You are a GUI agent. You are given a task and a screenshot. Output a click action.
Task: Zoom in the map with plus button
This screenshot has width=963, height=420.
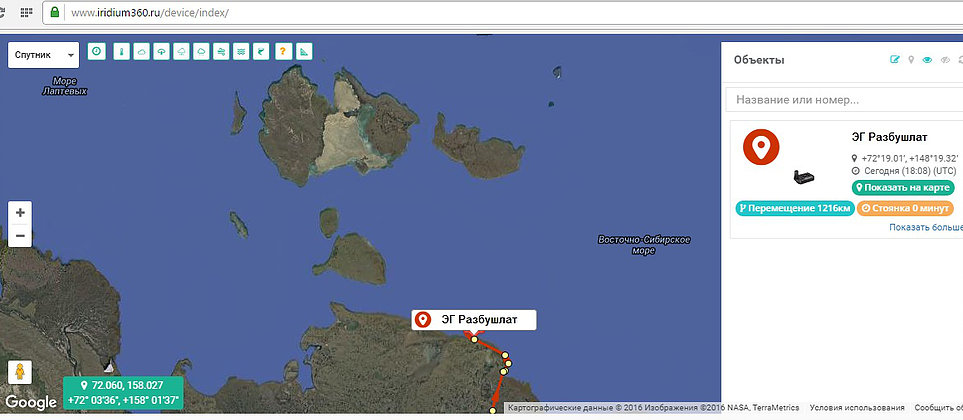coord(20,212)
